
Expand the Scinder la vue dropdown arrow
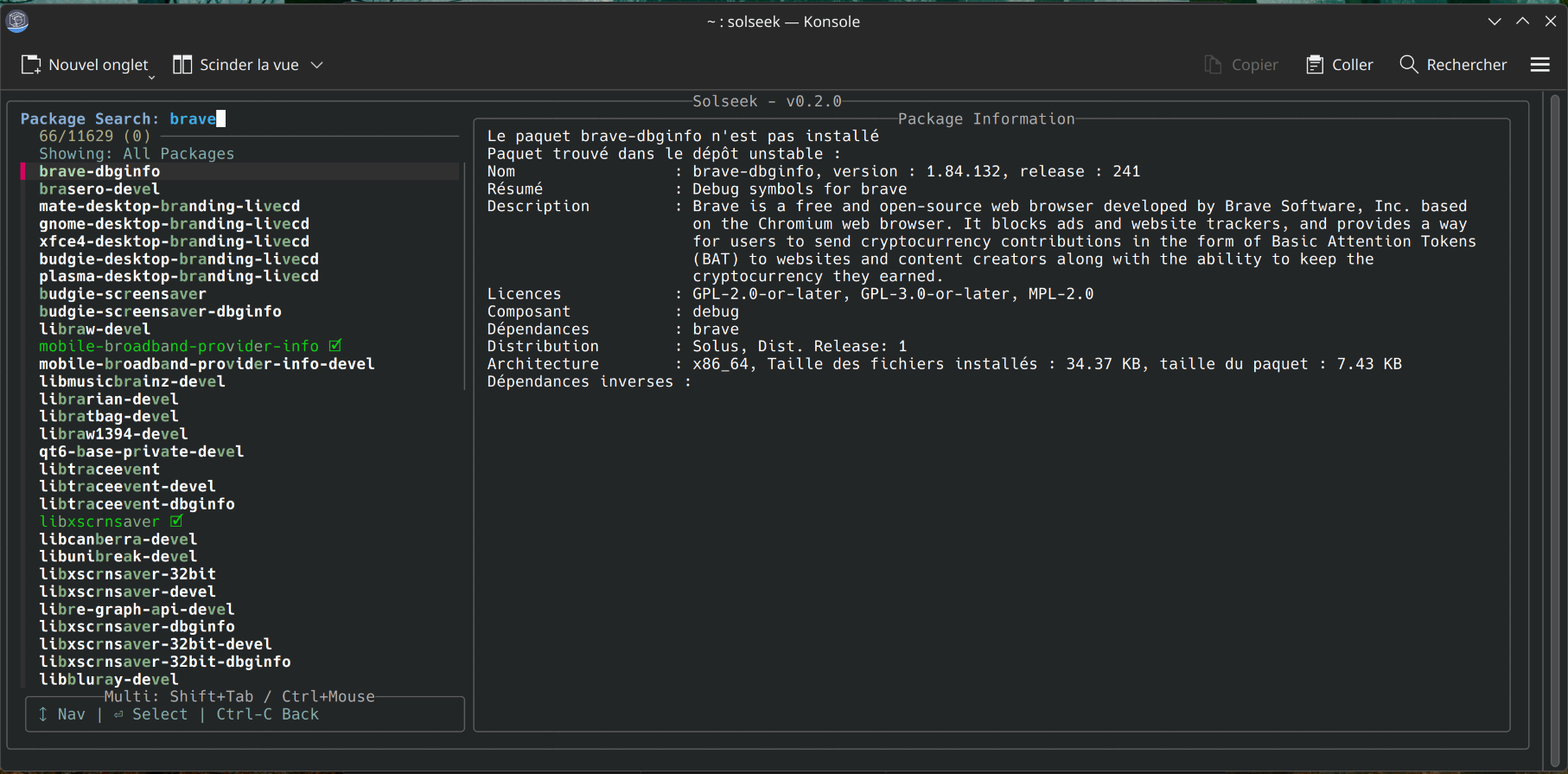(x=317, y=65)
